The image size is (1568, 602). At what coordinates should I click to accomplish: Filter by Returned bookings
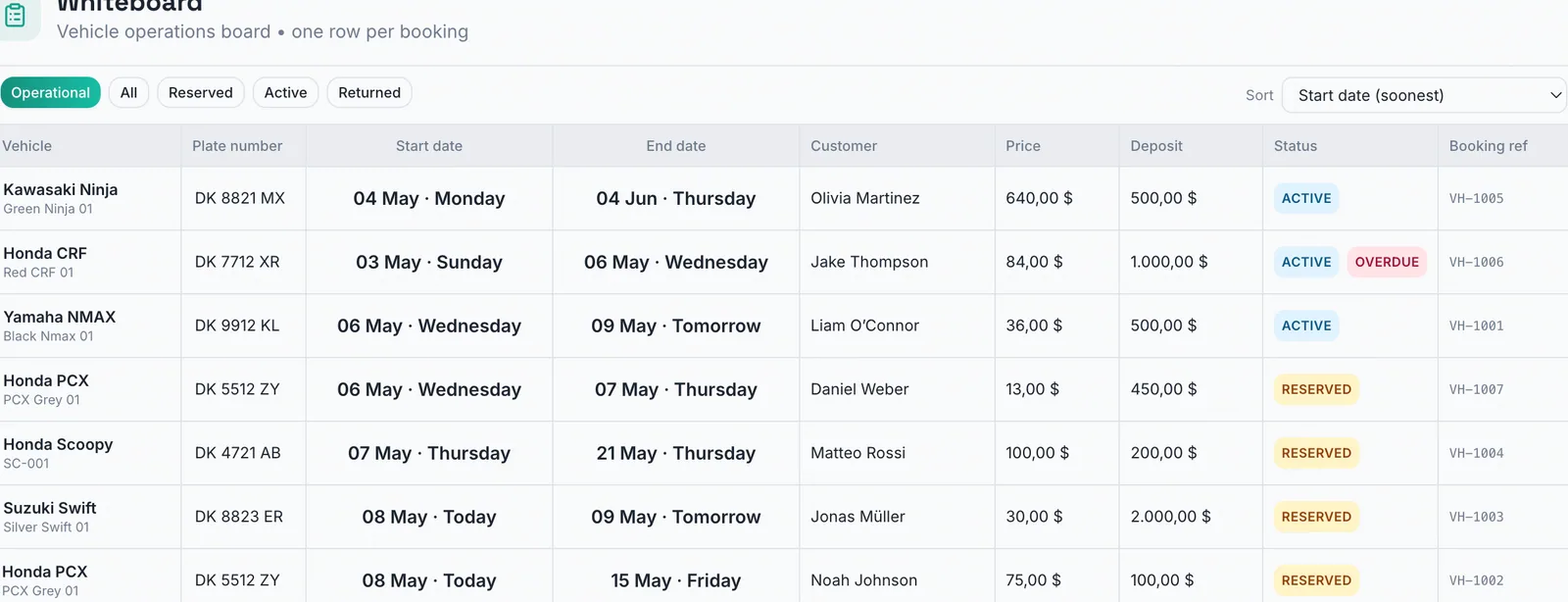[369, 92]
